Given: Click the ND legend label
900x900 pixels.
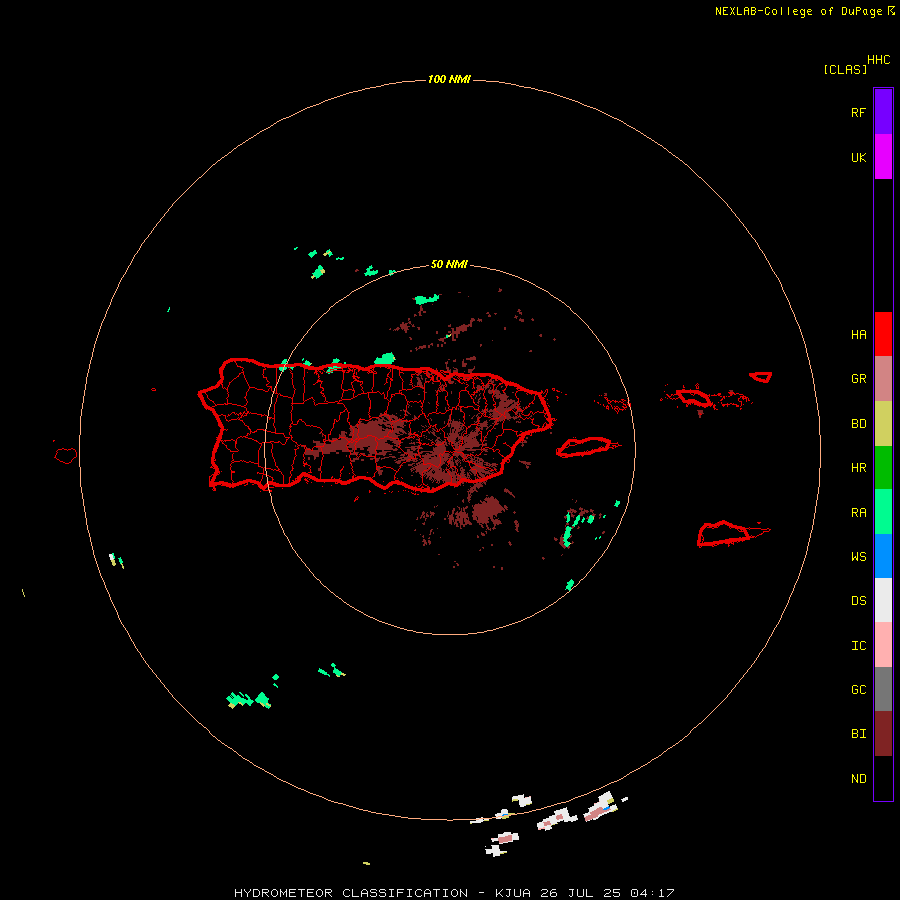Looking at the screenshot, I should (x=858, y=779).
